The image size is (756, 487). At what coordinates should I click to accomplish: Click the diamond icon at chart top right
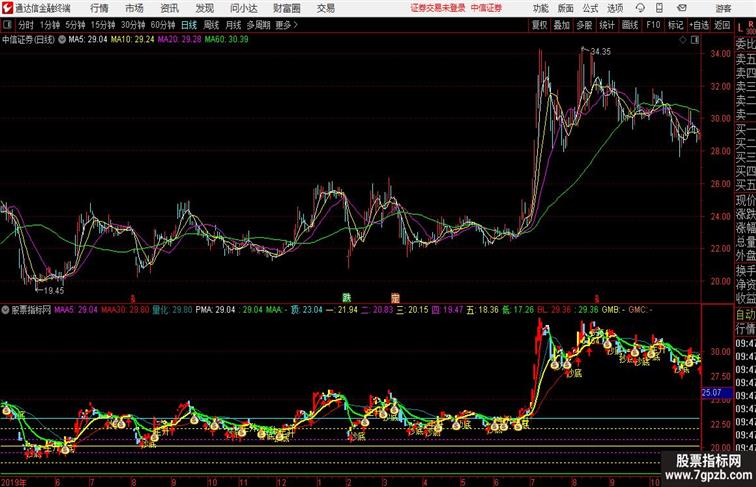pyautogui.click(x=683, y=40)
